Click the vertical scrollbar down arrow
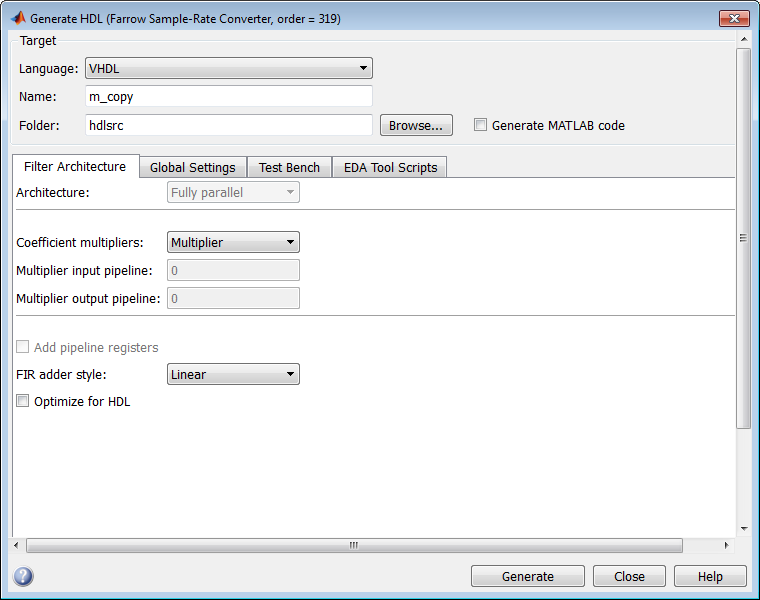760x600 pixels. coord(744,529)
